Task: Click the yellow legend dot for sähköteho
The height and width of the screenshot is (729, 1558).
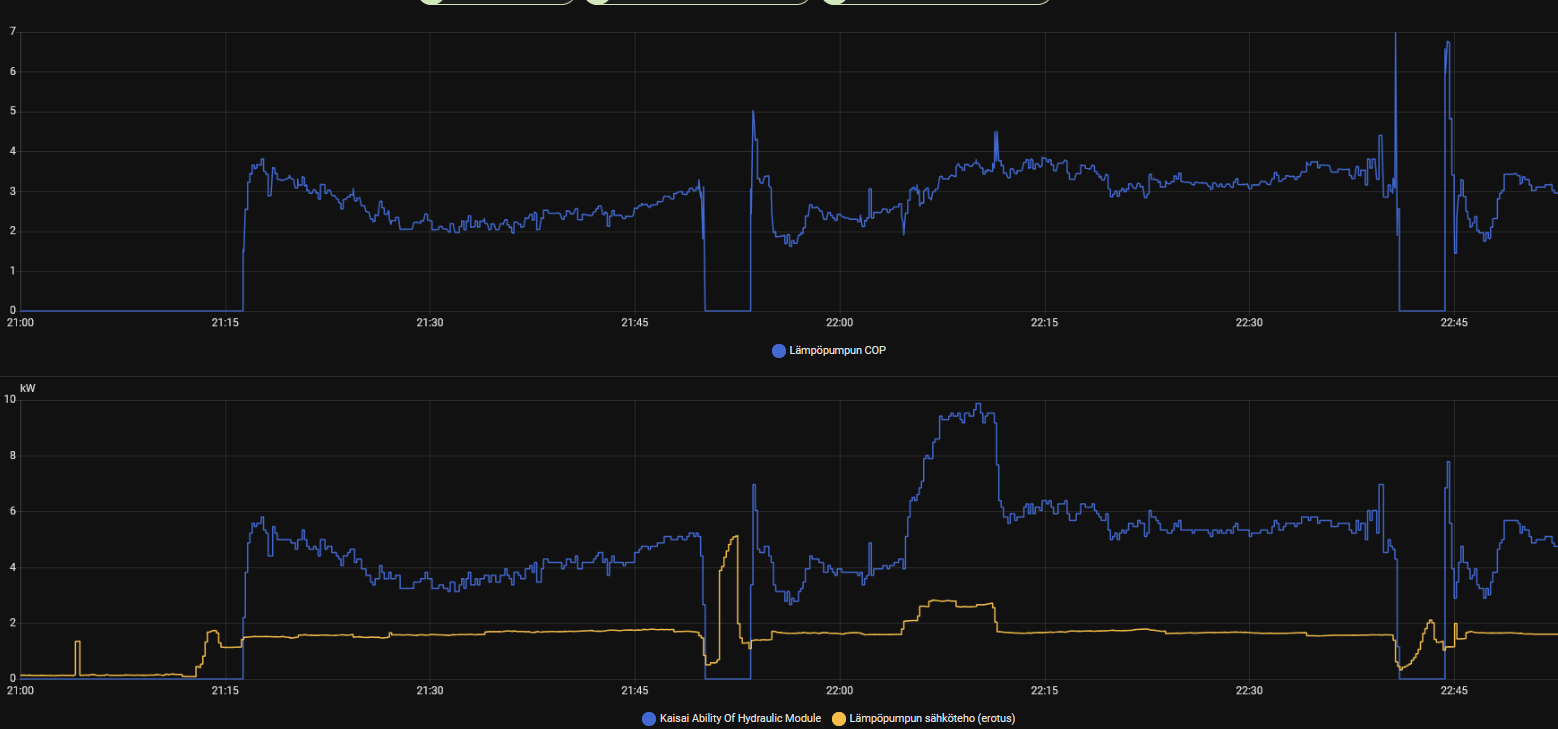Action: [839, 718]
